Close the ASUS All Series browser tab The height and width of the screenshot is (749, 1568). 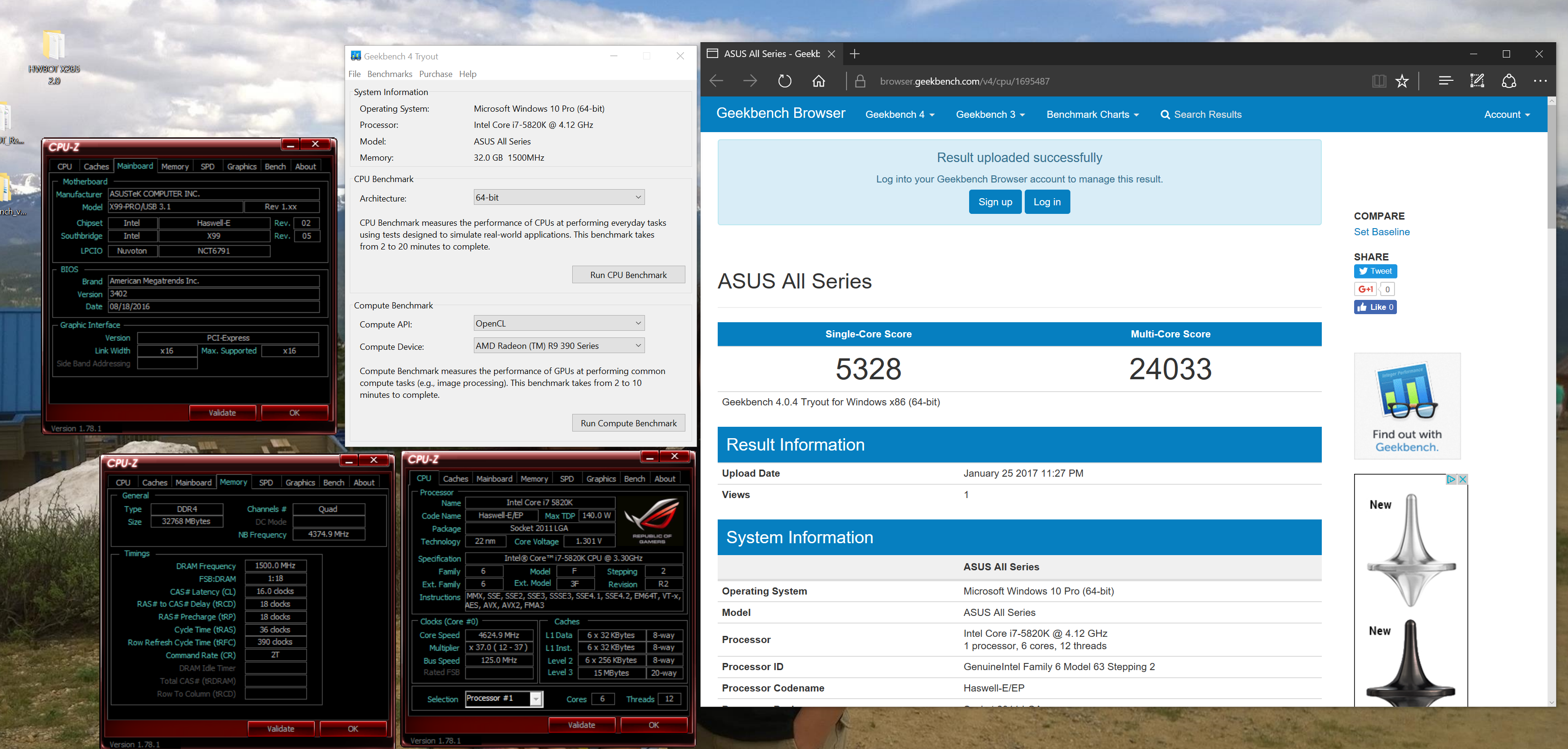click(831, 54)
